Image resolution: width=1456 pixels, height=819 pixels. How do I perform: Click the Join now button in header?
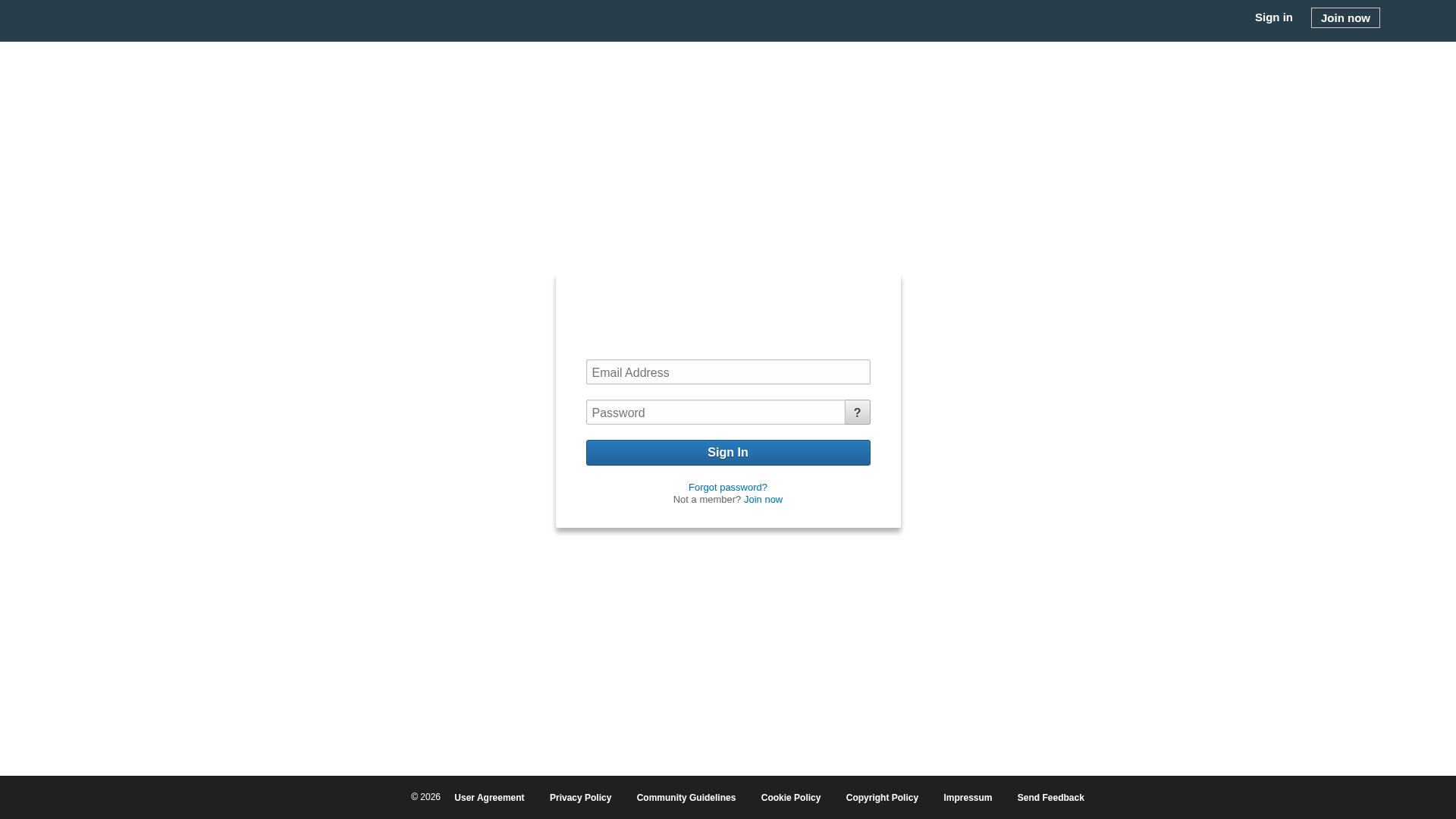(x=1345, y=17)
